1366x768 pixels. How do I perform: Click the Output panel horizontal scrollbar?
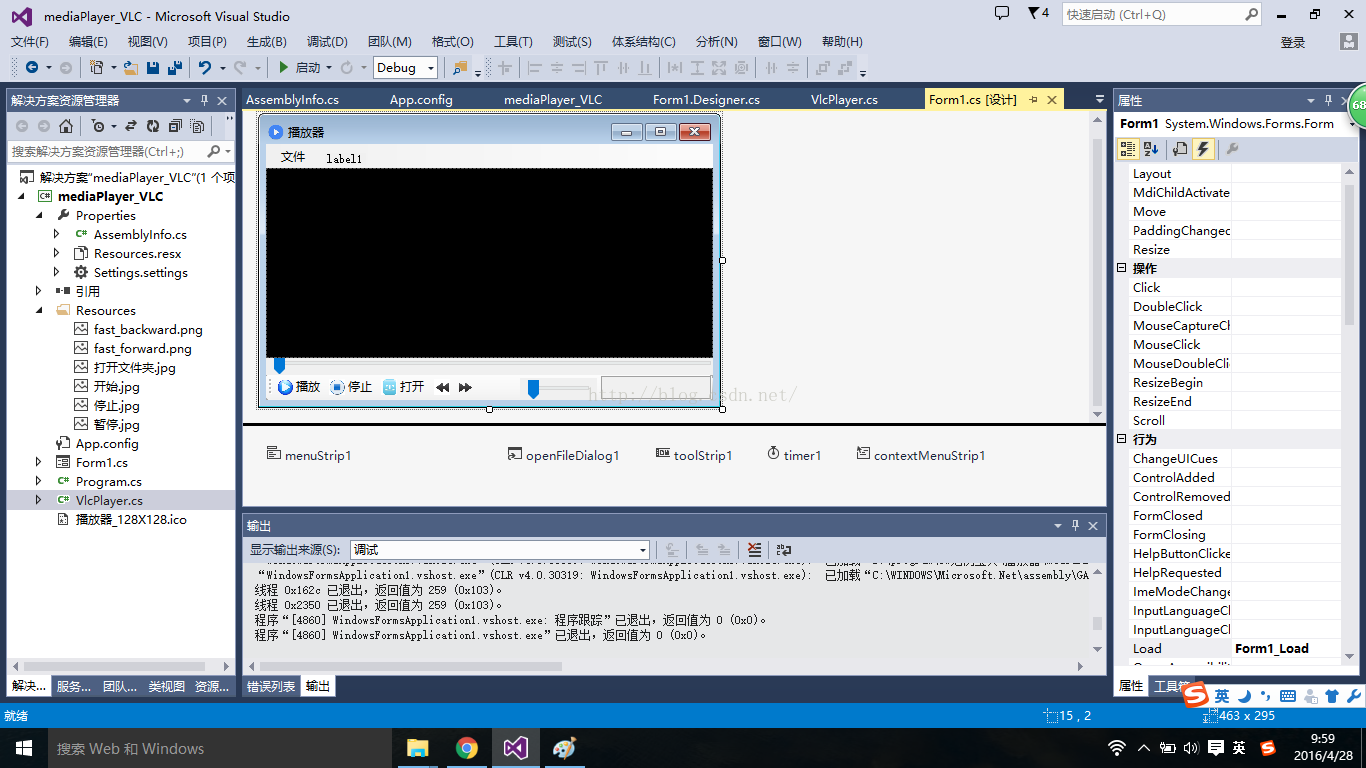(x=667, y=665)
